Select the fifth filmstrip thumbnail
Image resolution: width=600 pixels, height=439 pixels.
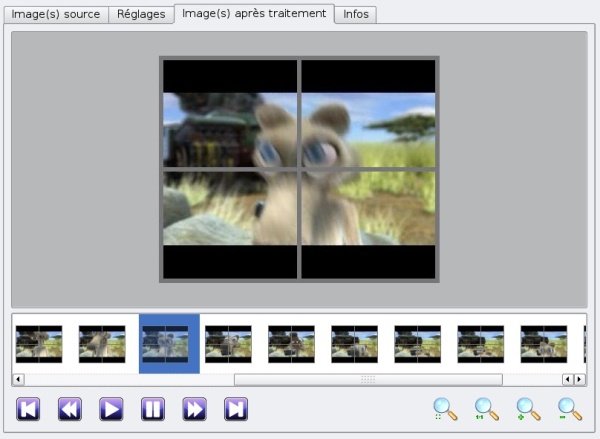pos(292,344)
